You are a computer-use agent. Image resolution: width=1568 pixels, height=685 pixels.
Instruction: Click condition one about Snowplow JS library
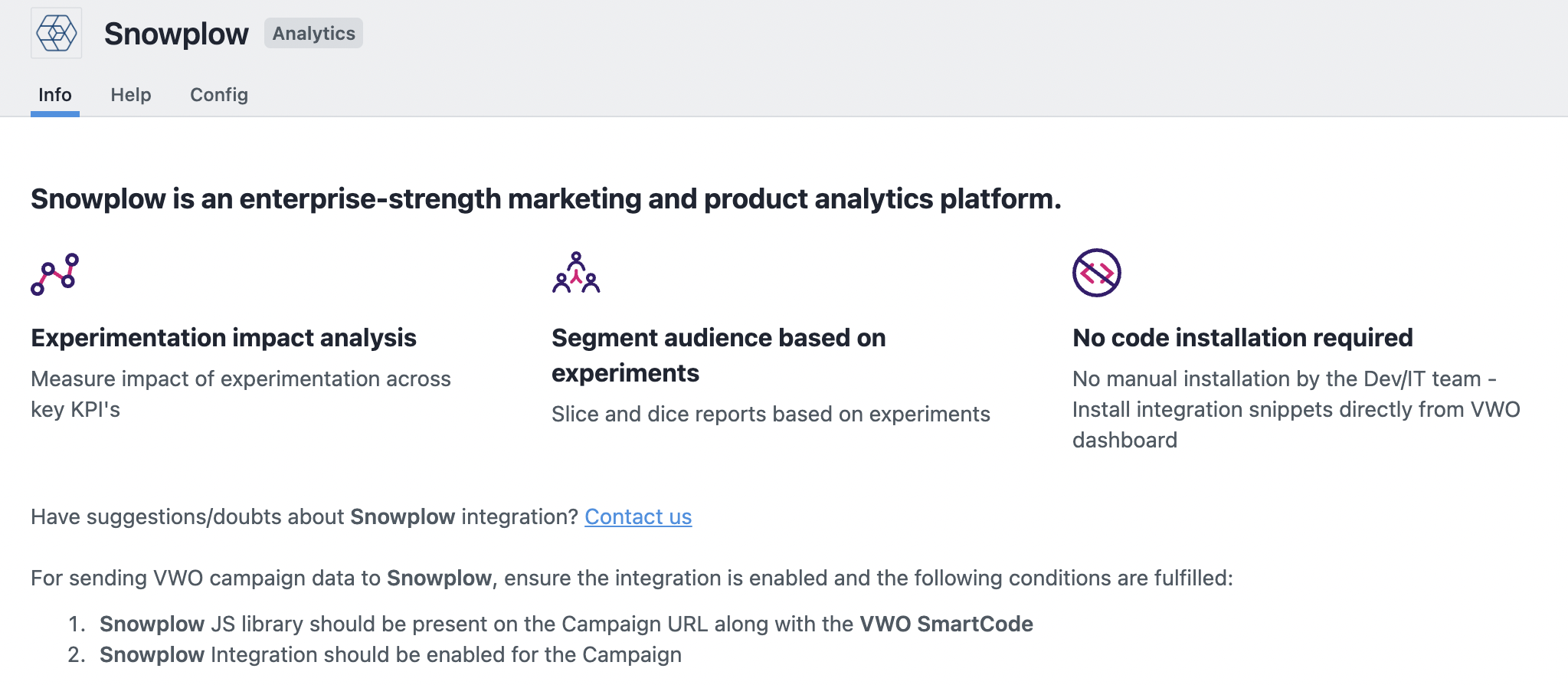pyautogui.click(x=566, y=624)
